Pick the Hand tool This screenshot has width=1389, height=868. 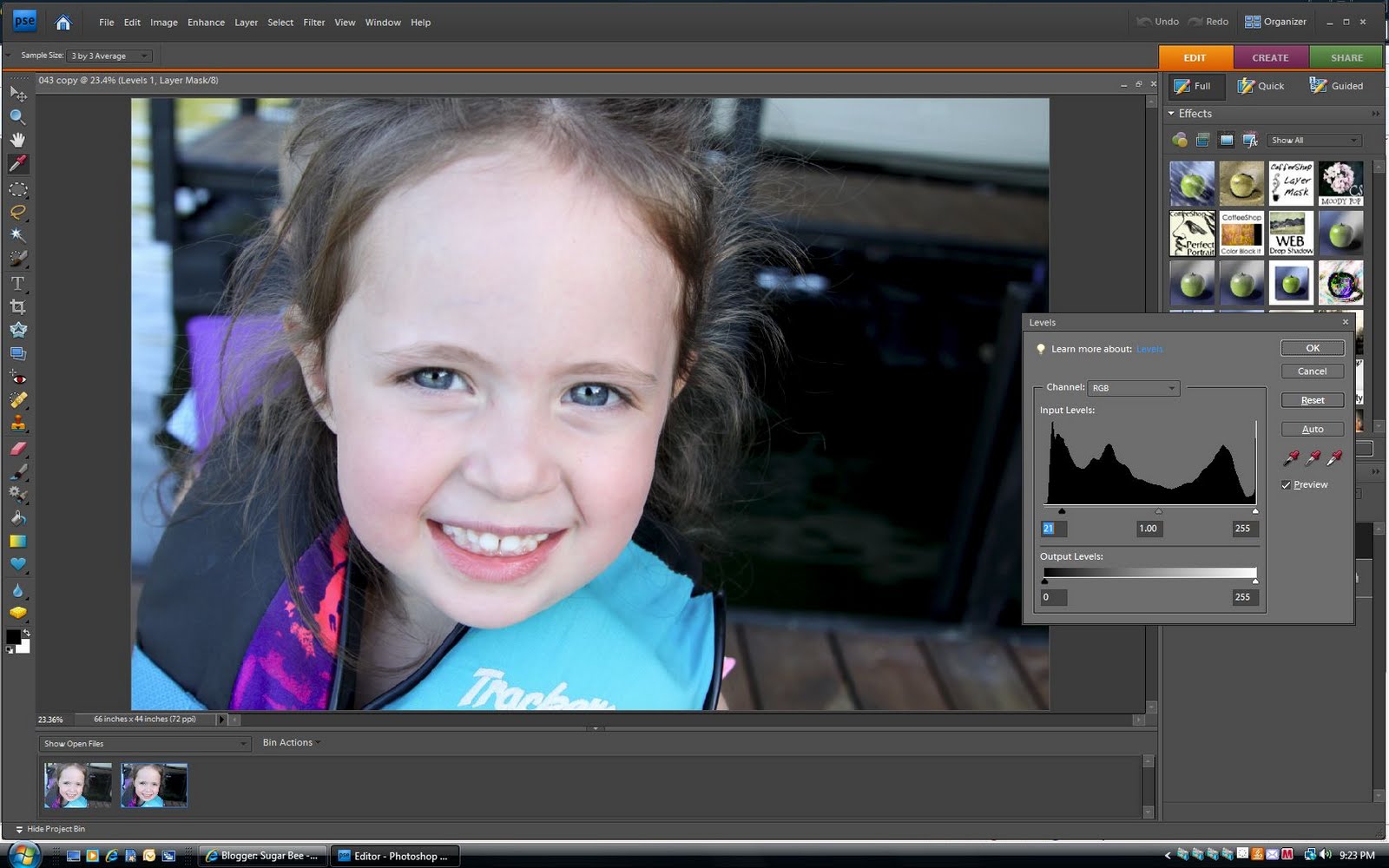click(17, 140)
